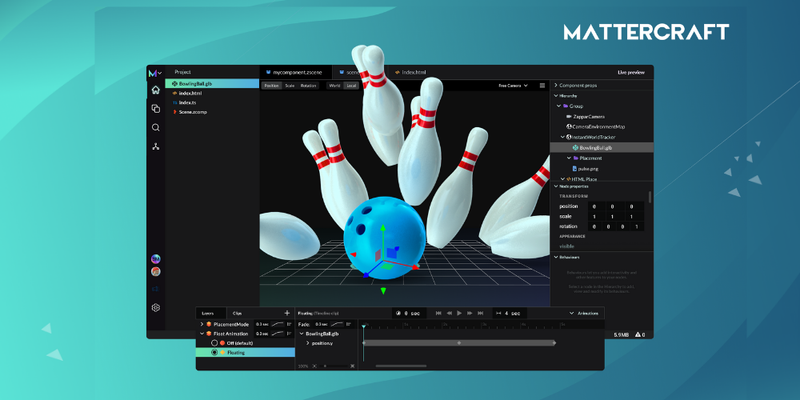Click the viewport hamburger menu icon

542,86
